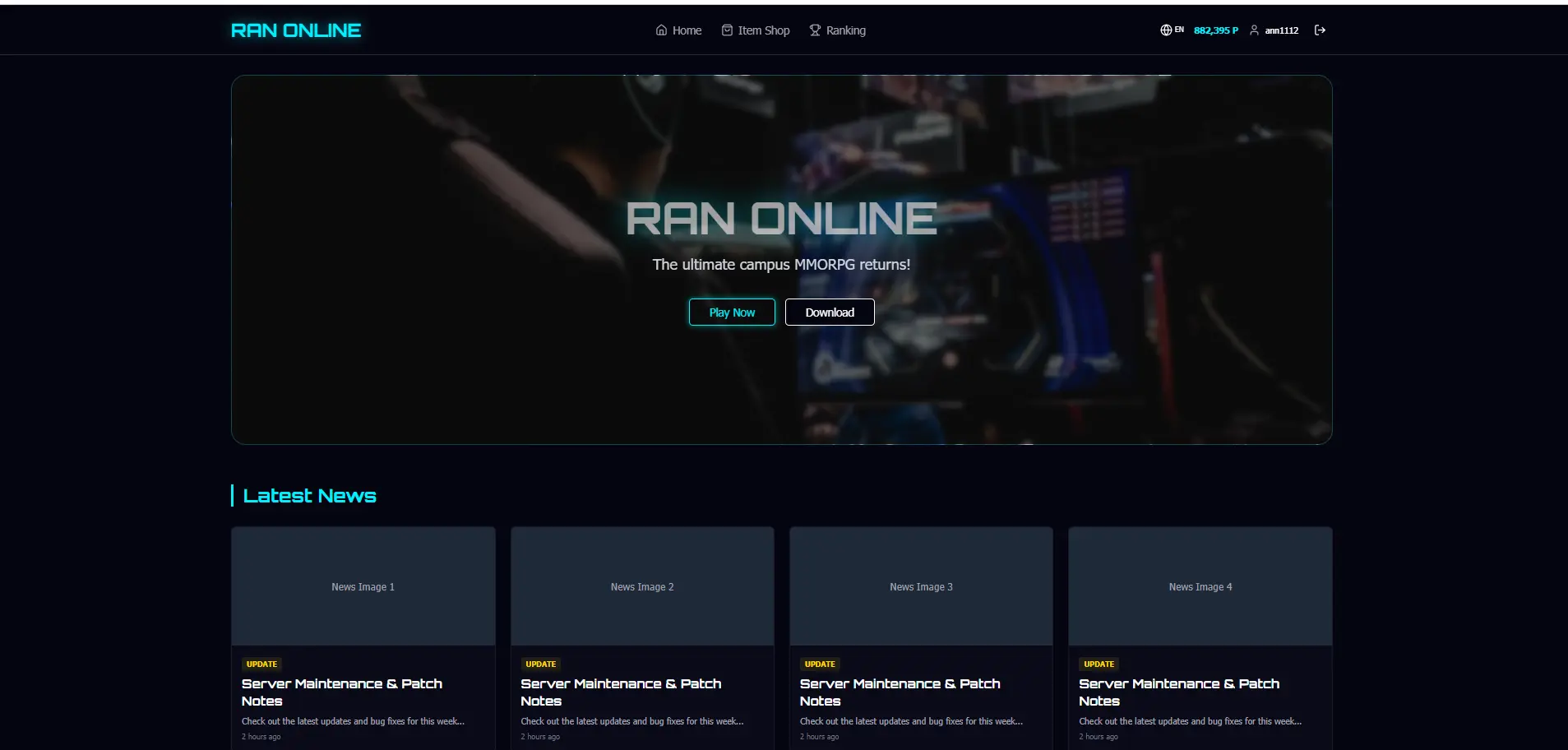
Task: Open Server Maintenance title under News Image 4
Action: pos(1179,692)
